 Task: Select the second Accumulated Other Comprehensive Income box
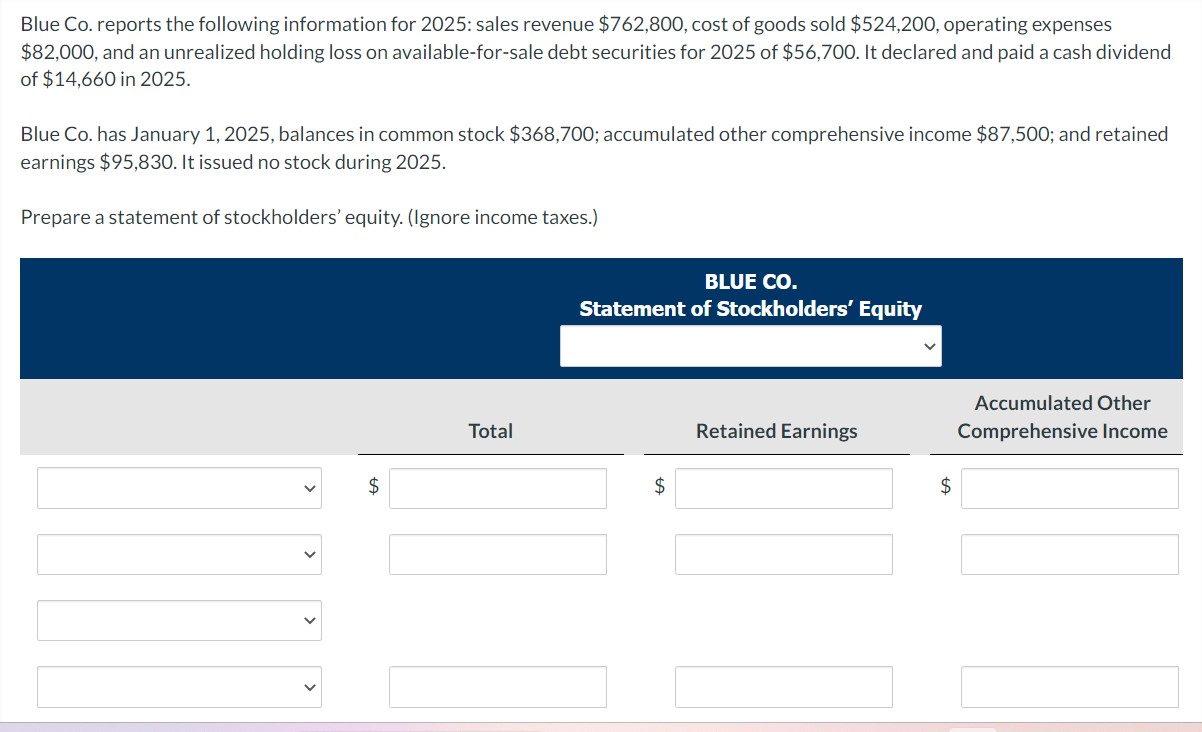coord(1068,554)
